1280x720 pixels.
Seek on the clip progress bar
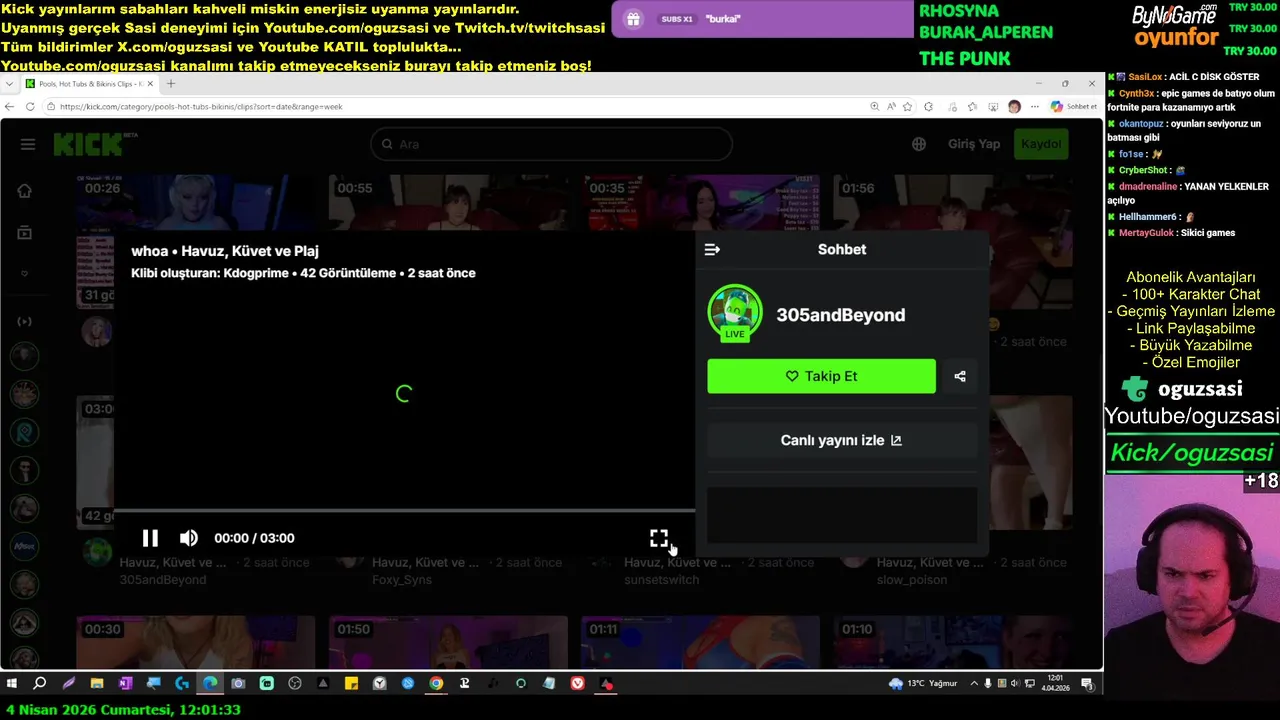[404, 510]
